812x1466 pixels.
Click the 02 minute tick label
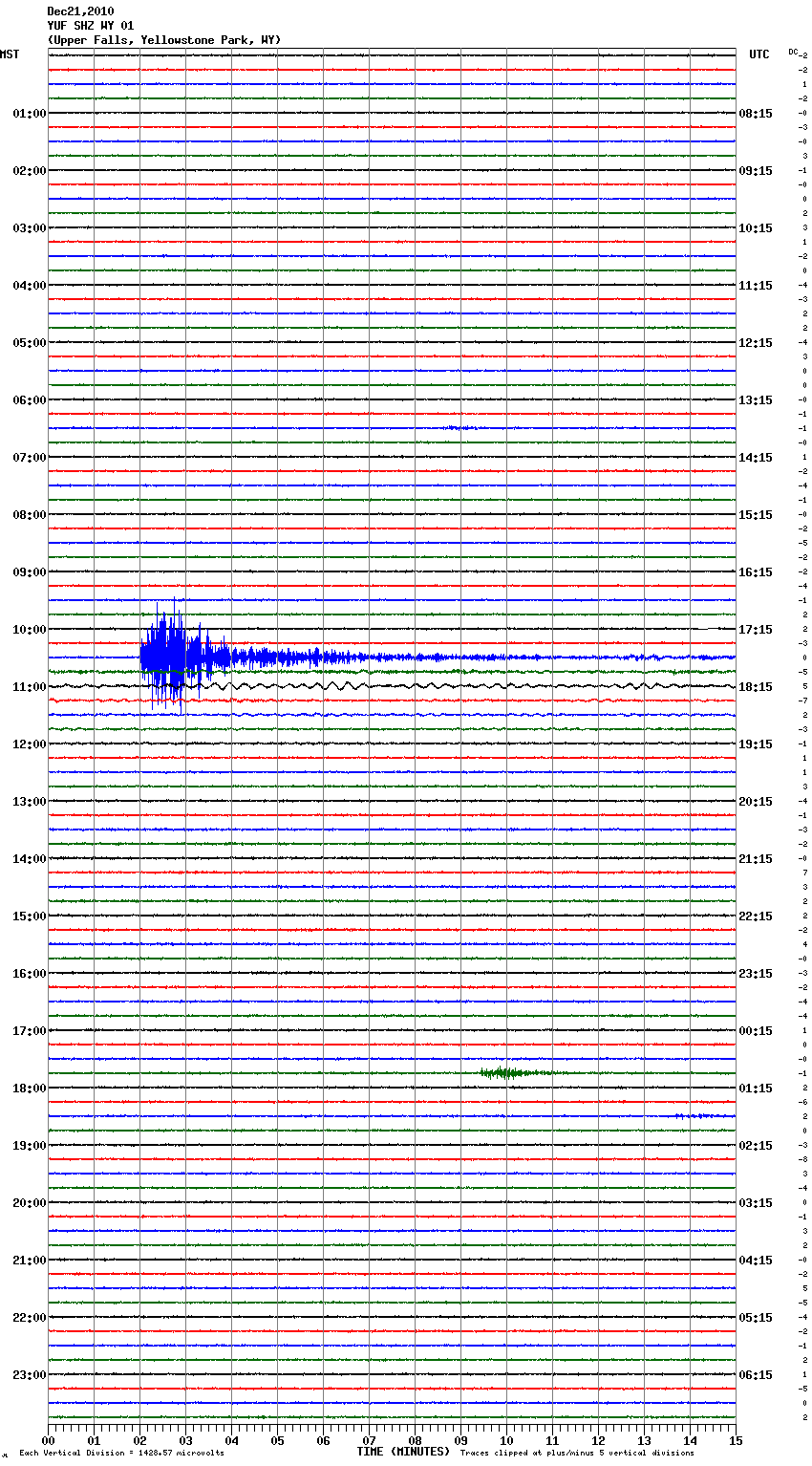pos(139,1440)
